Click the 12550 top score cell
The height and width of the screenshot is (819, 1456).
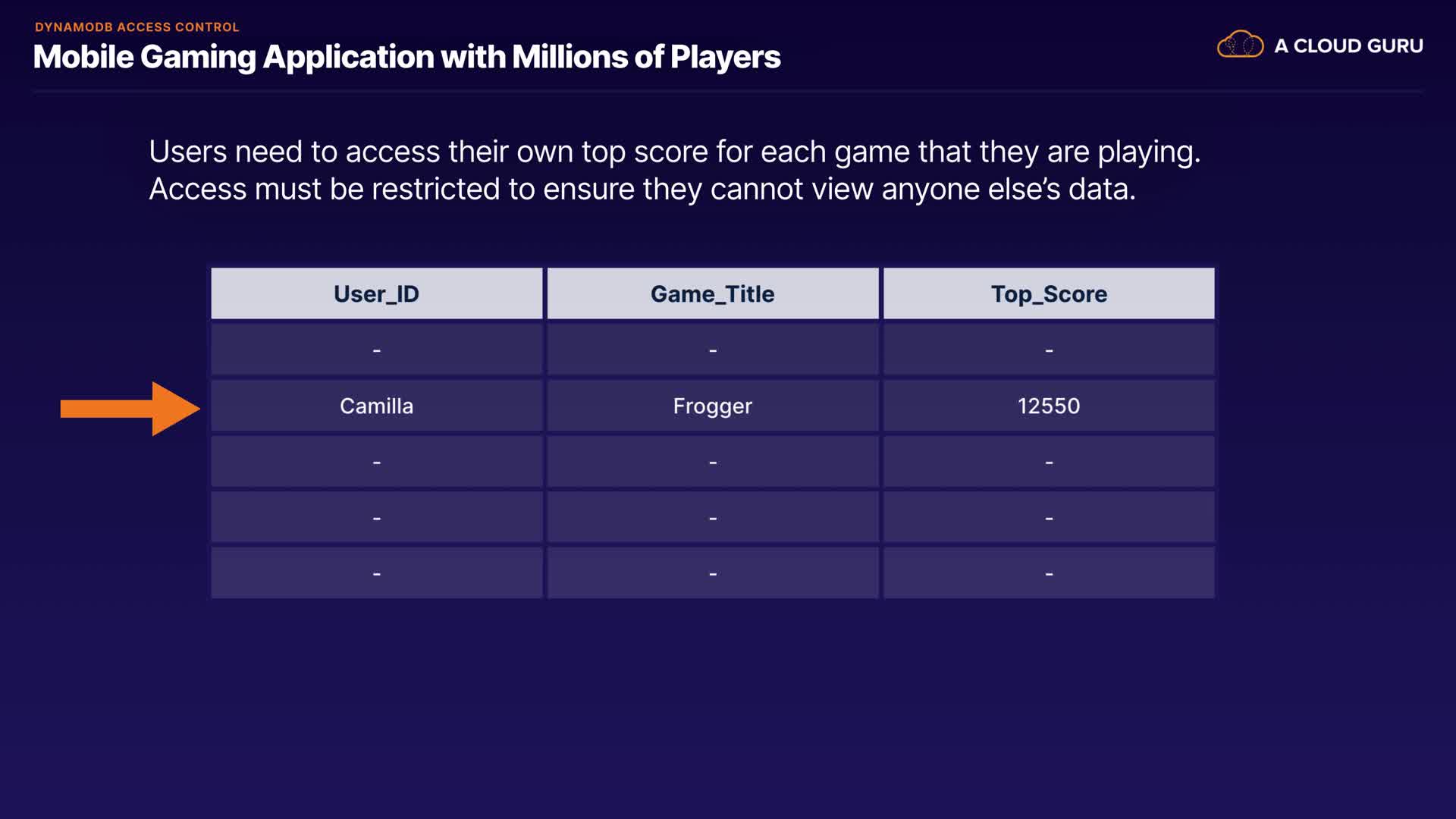1049,406
